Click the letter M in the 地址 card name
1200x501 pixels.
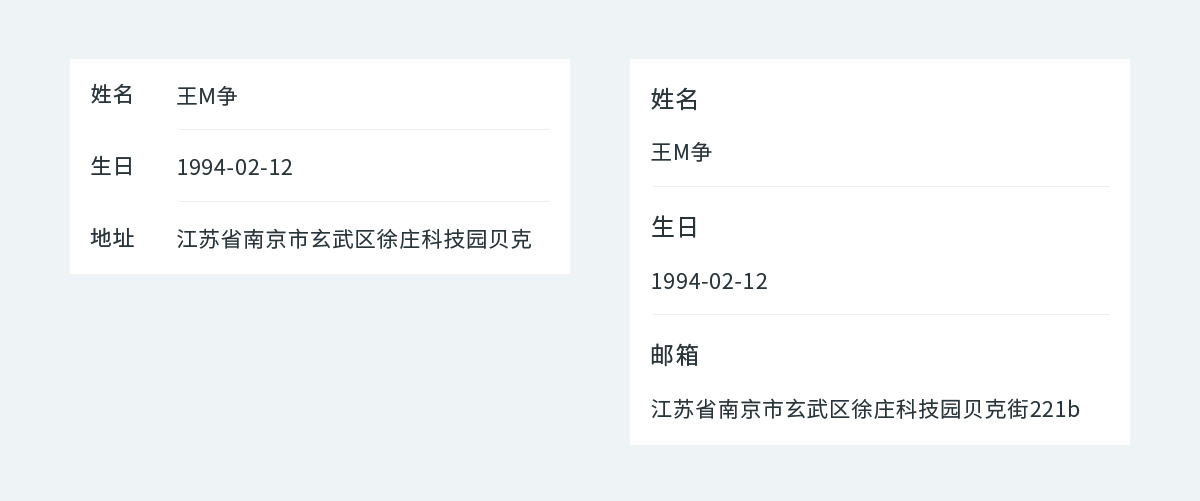pos(207,96)
